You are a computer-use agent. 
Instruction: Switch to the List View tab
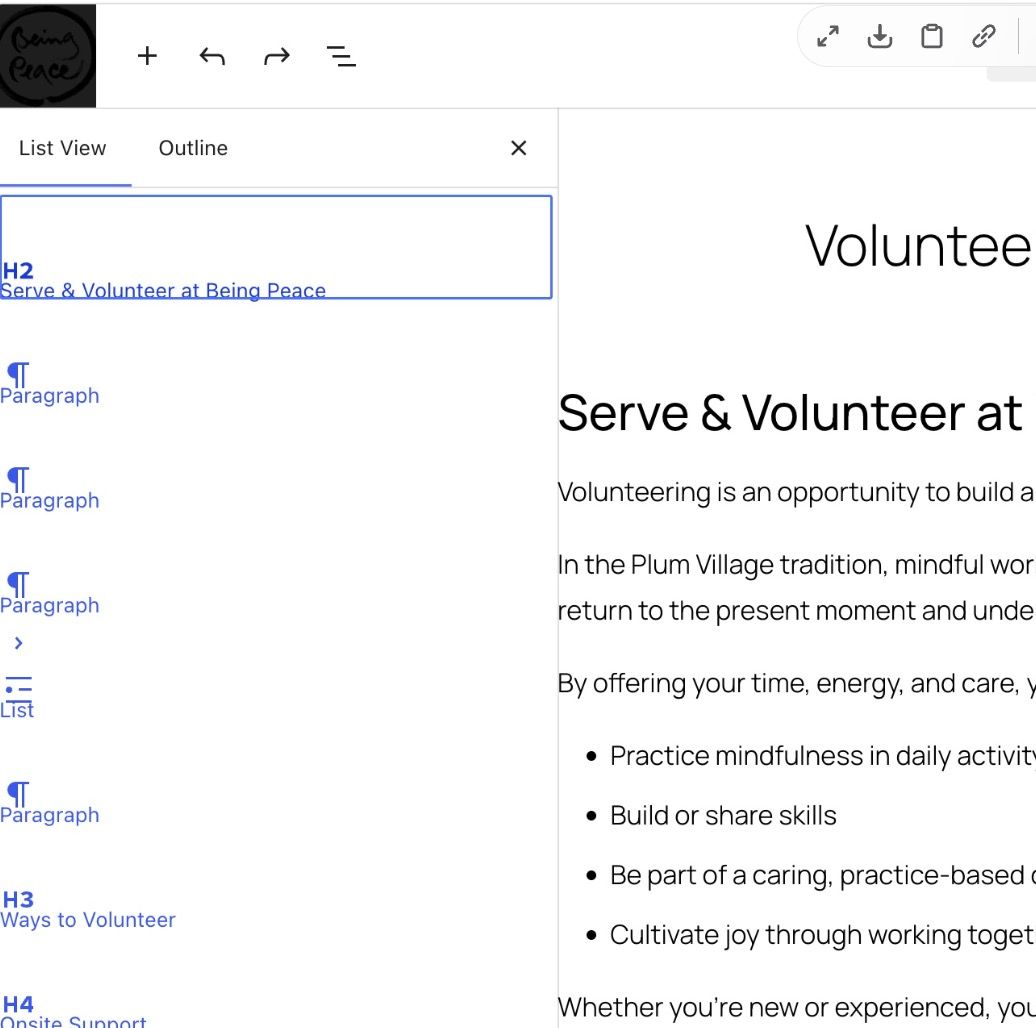63,148
